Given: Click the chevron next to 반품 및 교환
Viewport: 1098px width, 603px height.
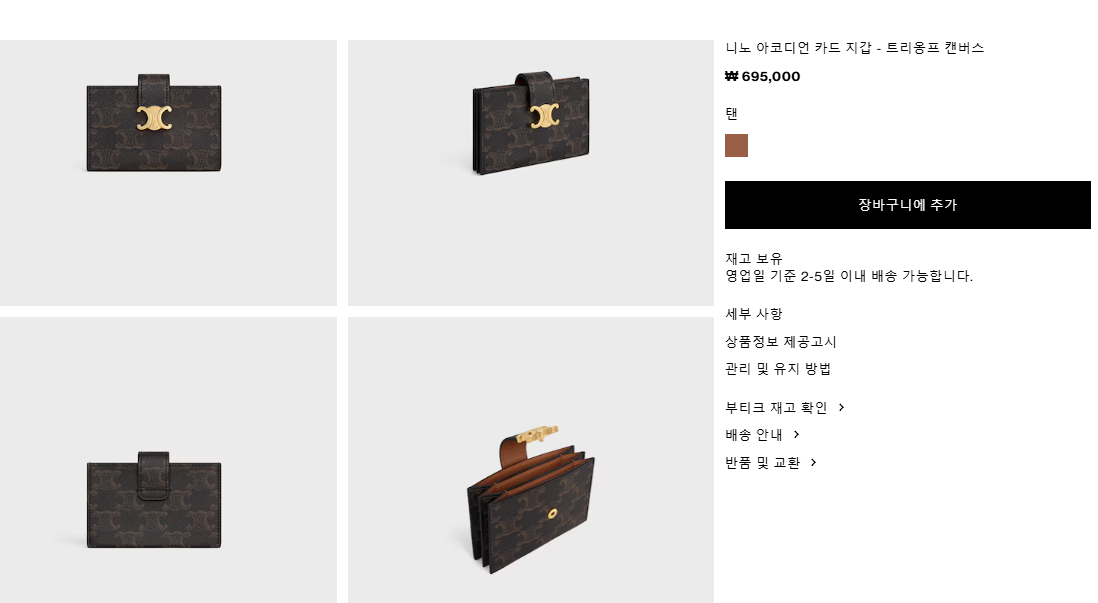Looking at the screenshot, I should 814,462.
